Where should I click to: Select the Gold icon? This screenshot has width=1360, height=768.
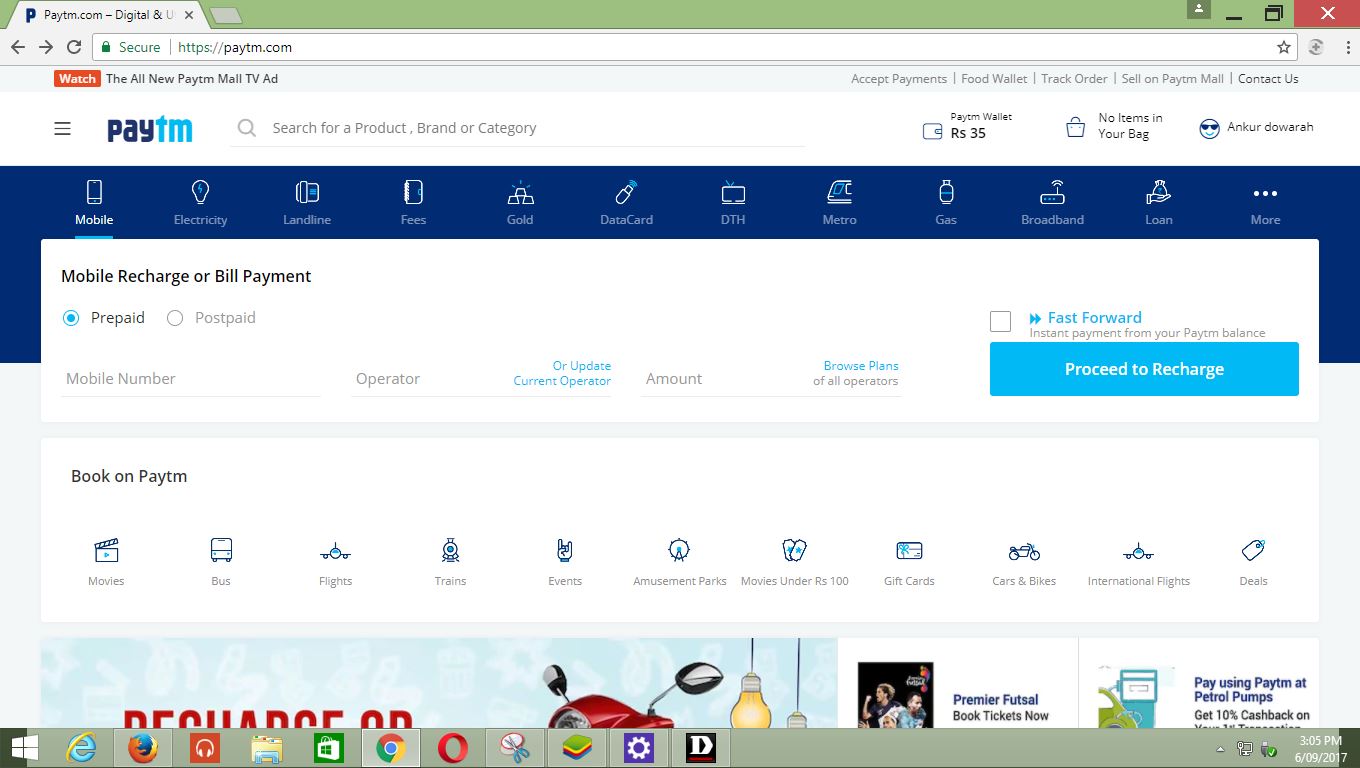[520, 192]
